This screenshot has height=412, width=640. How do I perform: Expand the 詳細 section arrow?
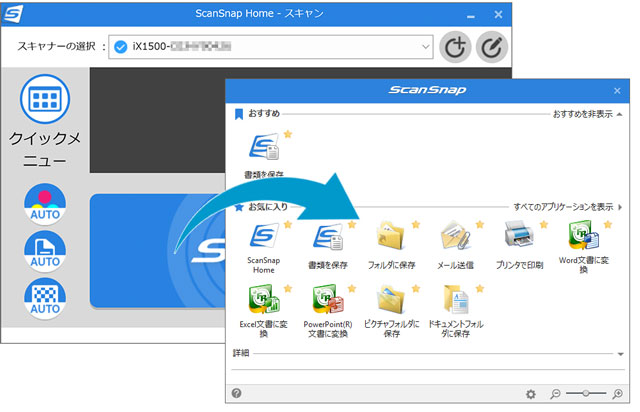pyautogui.click(x=620, y=354)
